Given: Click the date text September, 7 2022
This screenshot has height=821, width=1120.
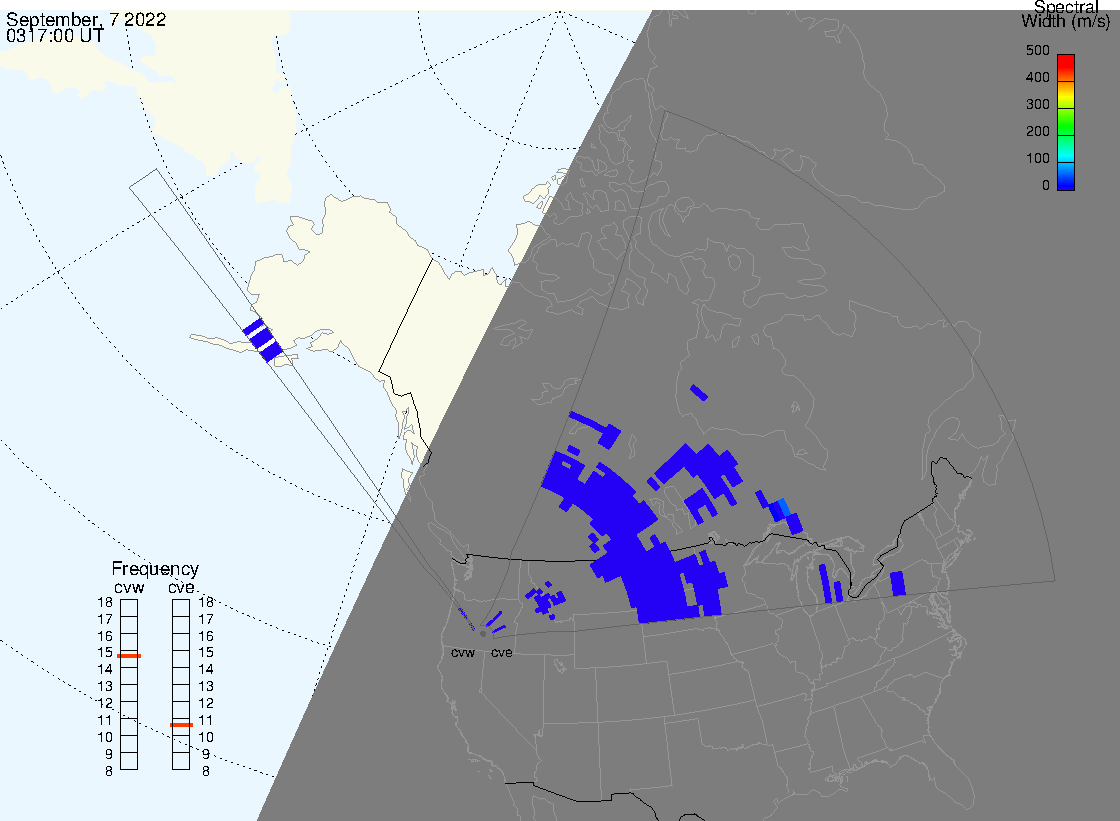Looking at the screenshot, I should 86,19.
